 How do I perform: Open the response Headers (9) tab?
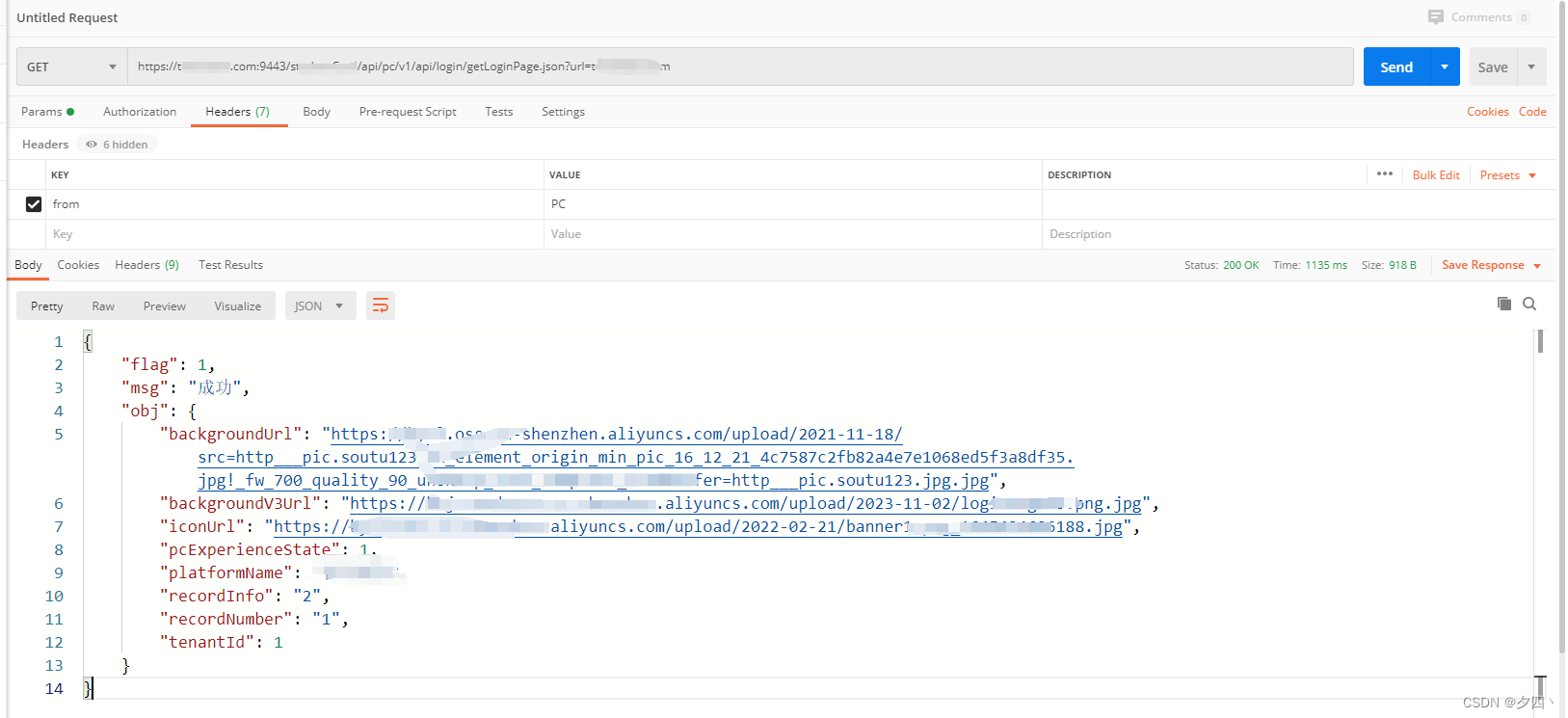(146, 265)
